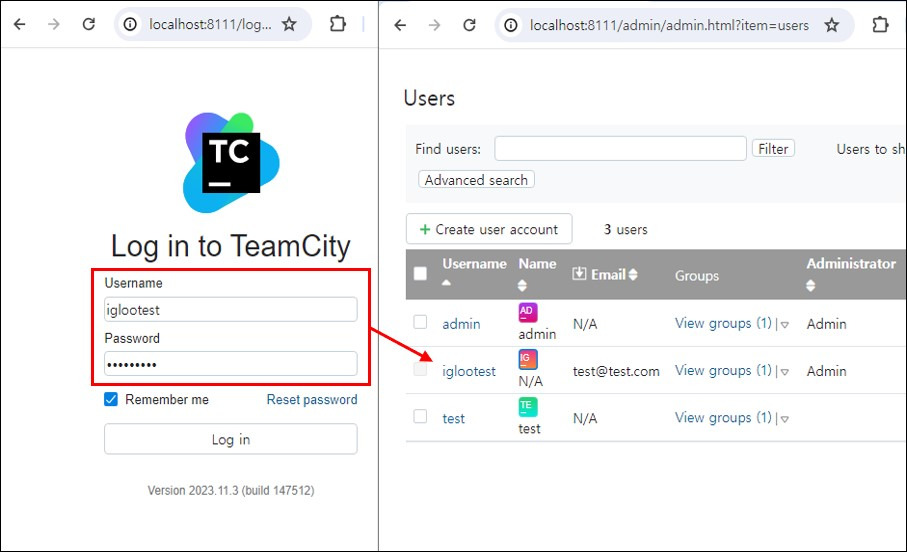Open extensions in the login browser window
The image size is (907, 552).
tap(337, 24)
